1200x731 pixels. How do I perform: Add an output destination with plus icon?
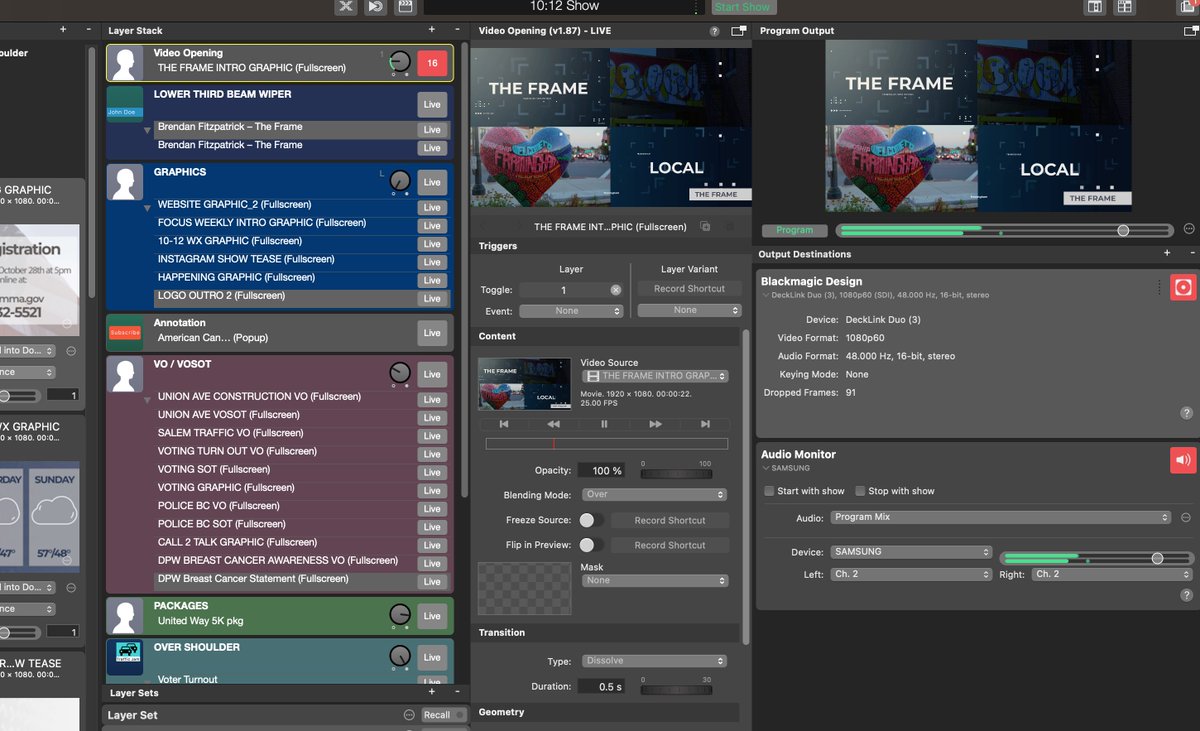(1166, 254)
